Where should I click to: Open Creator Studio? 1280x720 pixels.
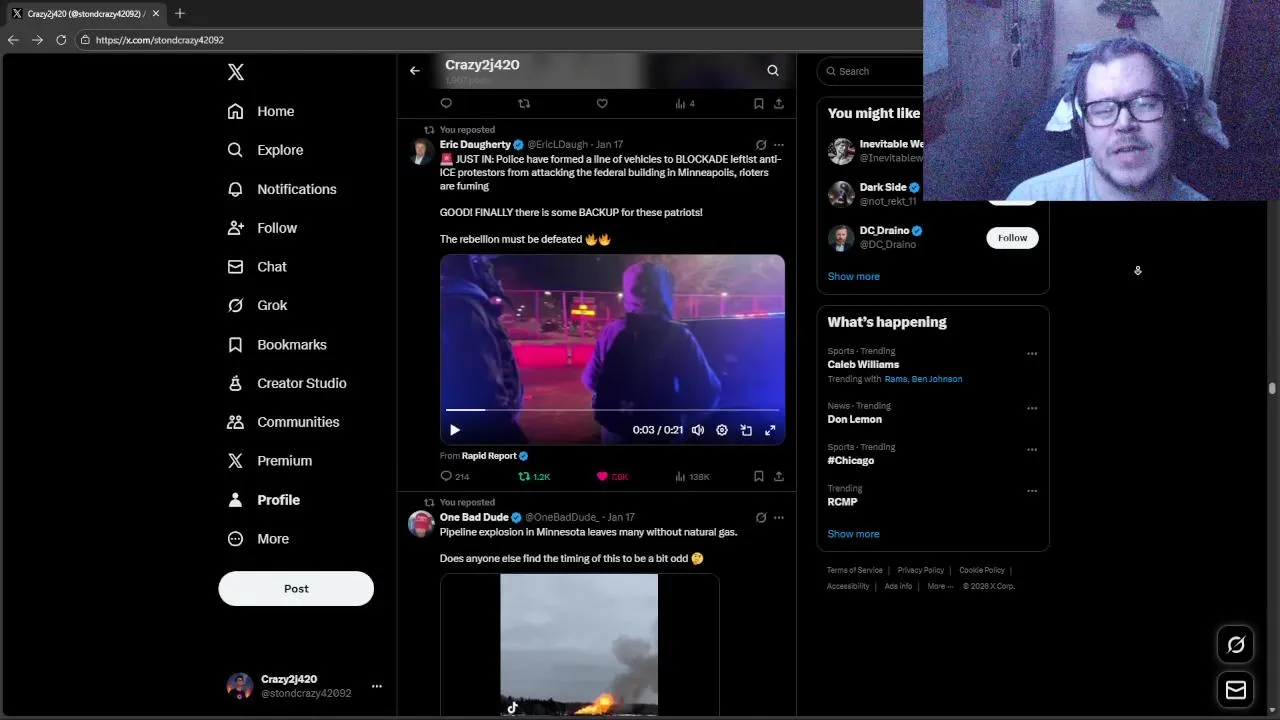[x=287, y=383]
